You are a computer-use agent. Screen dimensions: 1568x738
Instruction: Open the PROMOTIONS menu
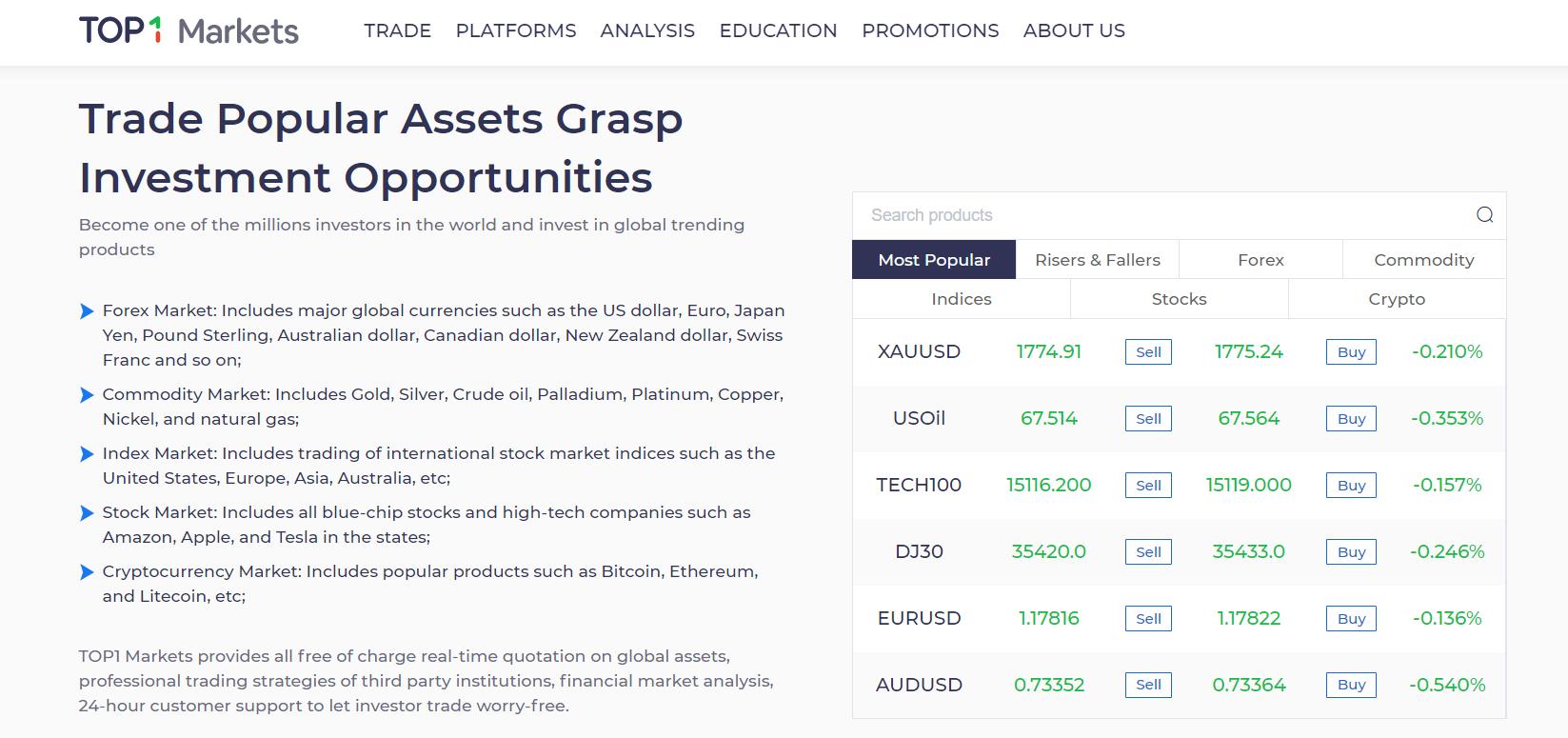(x=930, y=30)
